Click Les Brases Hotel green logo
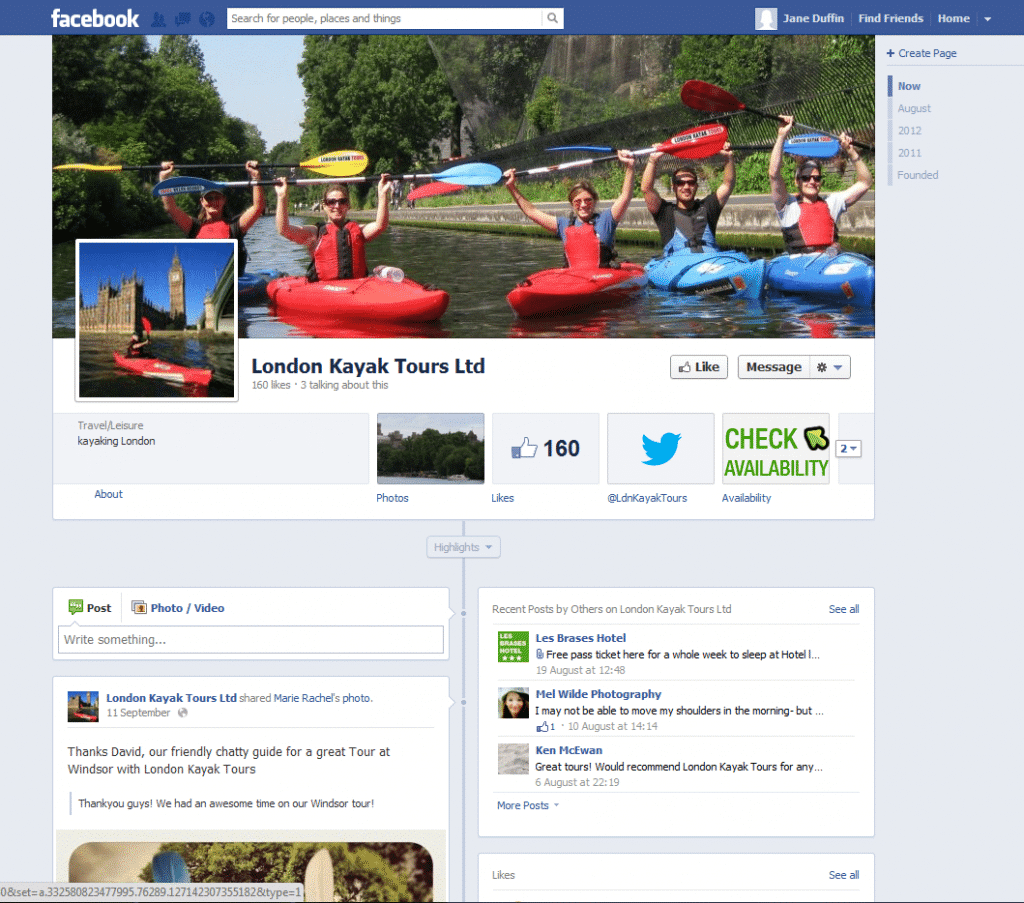This screenshot has width=1024, height=903. pyautogui.click(x=513, y=646)
